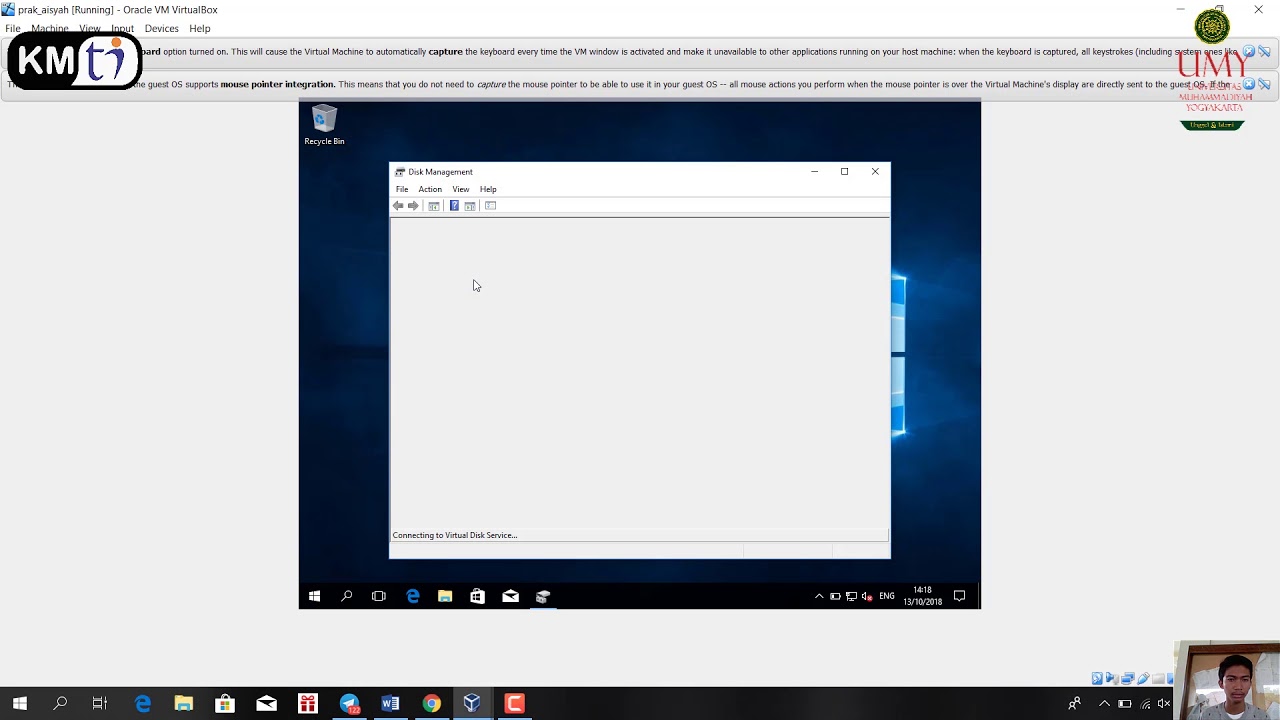Viewport: 1280px width, 720px height.
Task: Click VirtualBox USB status icon
Action: click(x=1143, y=678)
